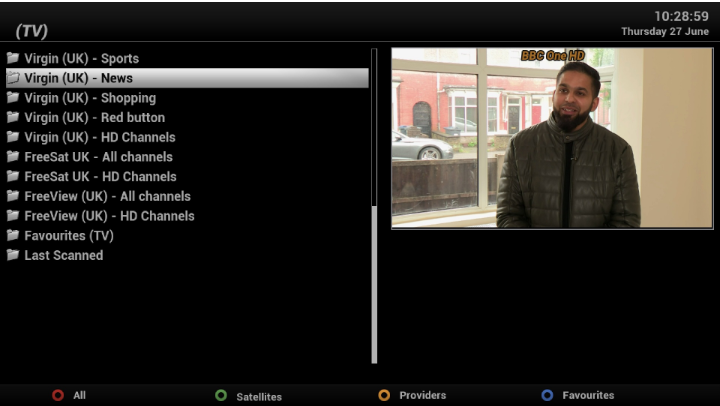Click folder icon beside Virgin (UK) - HD Channels
Viewport: 720px width, 406px height.
coord(13,137)
